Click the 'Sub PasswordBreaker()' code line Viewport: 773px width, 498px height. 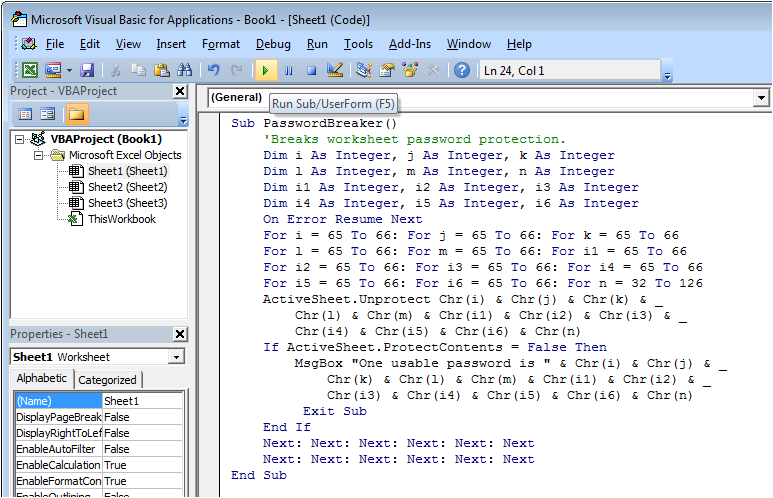314,123
